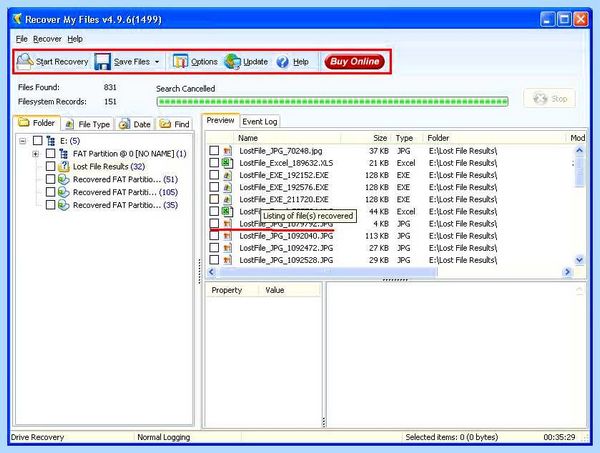Sort file list by Type column header
The width and height of the screenshot is (600, 453).
(x=407, y=138)
